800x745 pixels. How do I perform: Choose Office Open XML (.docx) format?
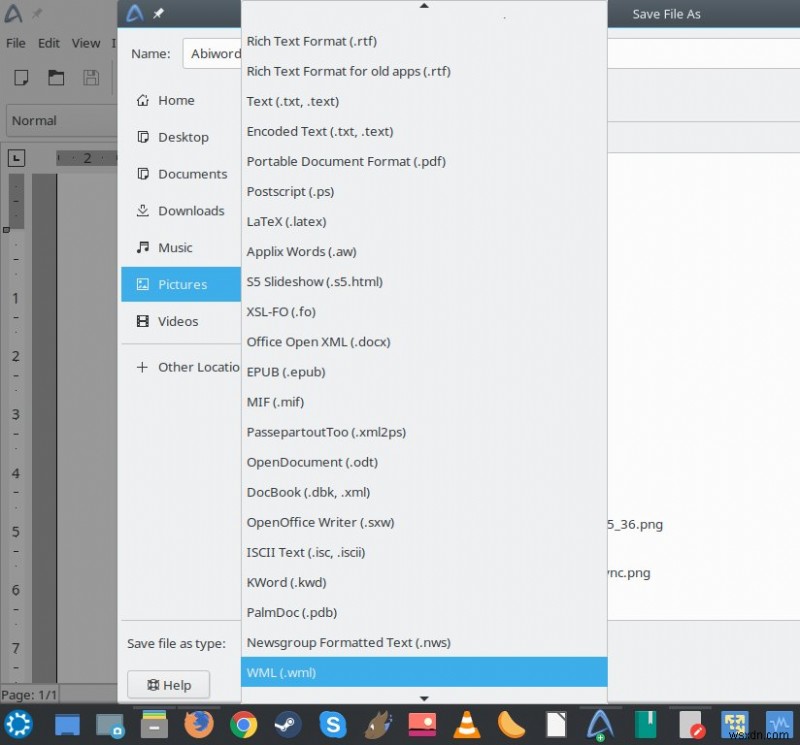point(318,342)
